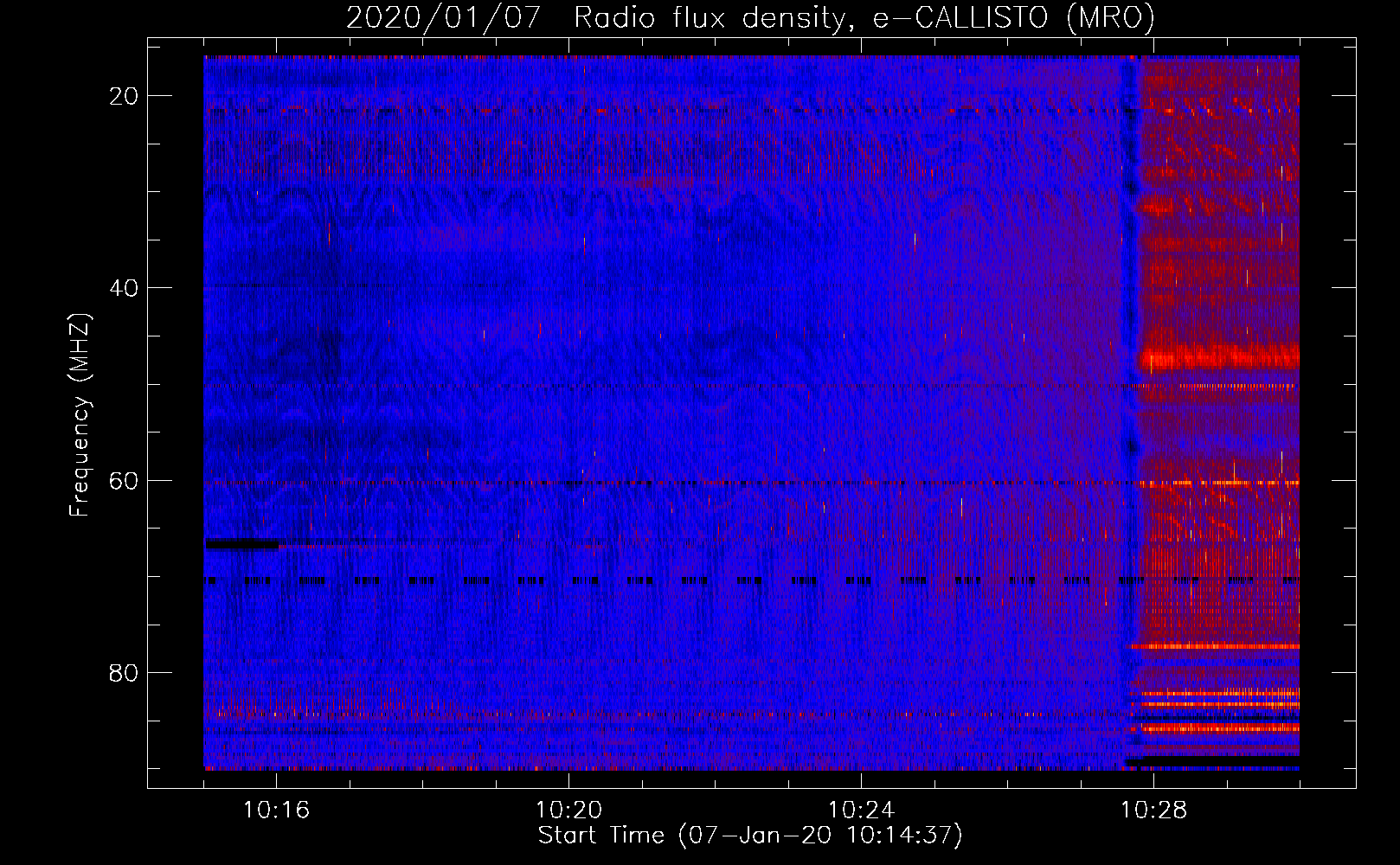Screen dimensions: 1400x865
Task: Click the 10:24 time tick label
Action: click(x=861, y=811)
